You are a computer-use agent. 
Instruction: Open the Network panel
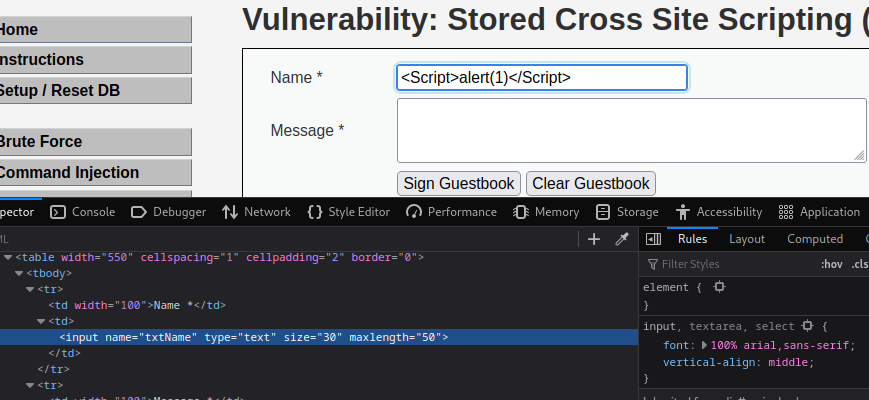coord(256,212)
